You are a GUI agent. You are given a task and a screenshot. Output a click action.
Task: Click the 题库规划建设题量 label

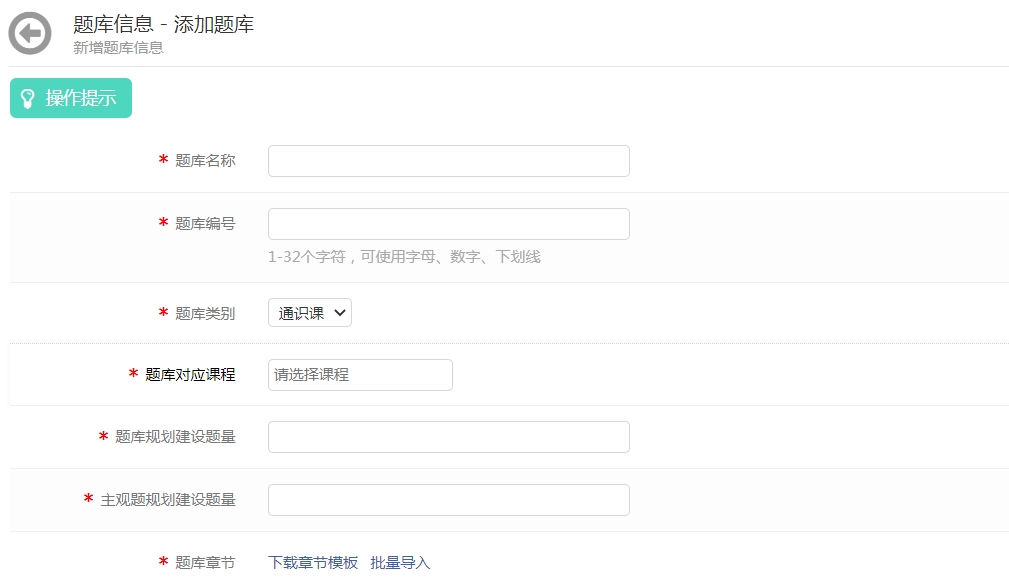point(175,437)
